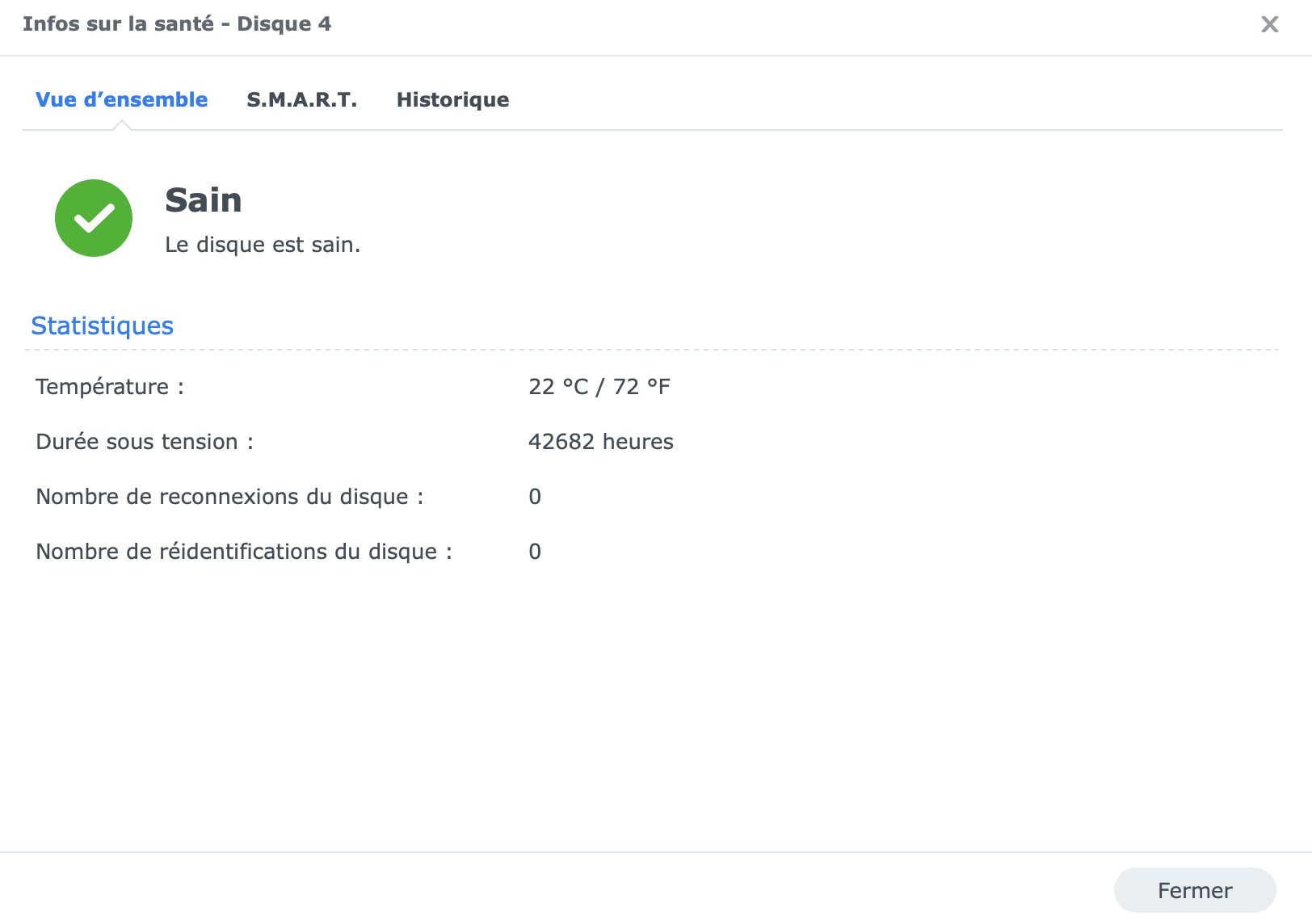
Task: Switch to the S.M.A.R.T. tab
Action: coord(301,100)
